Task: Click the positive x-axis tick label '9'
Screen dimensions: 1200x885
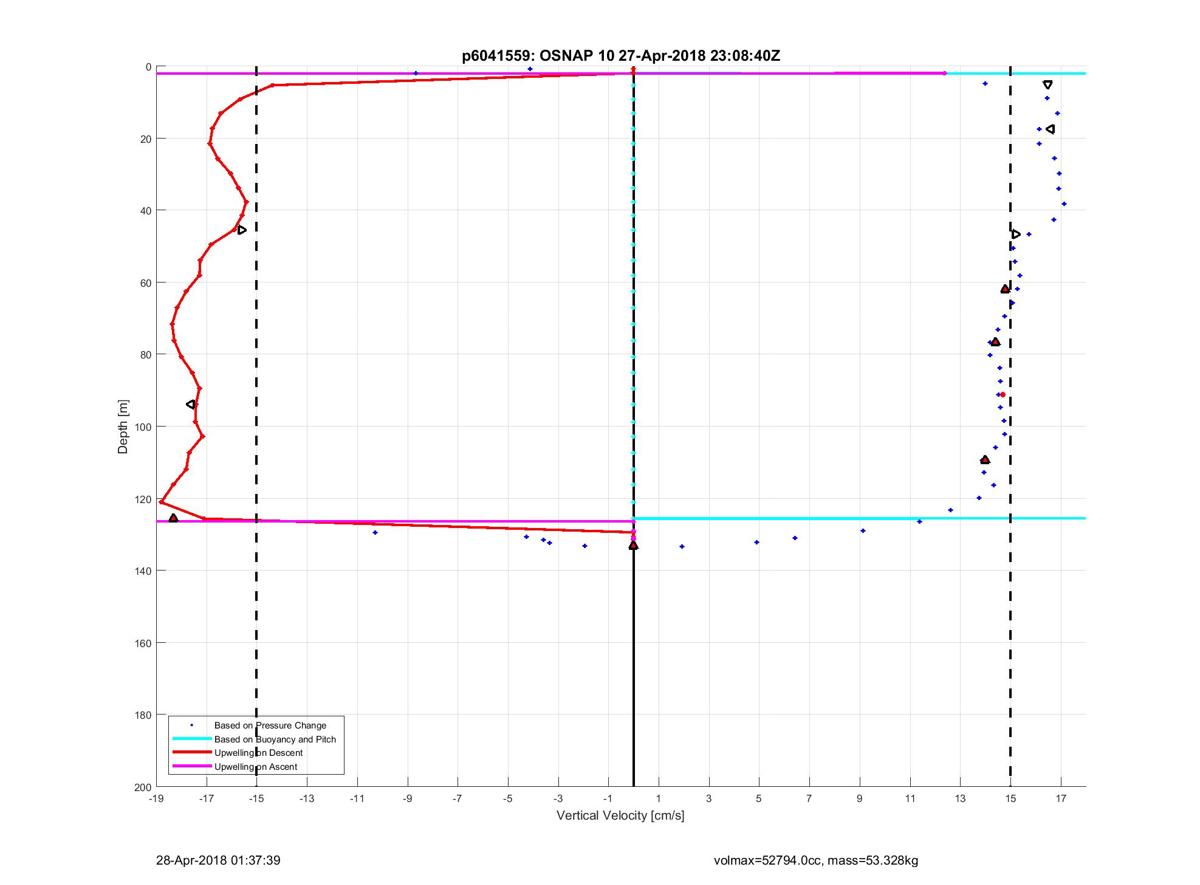Action: pos(859,798)
